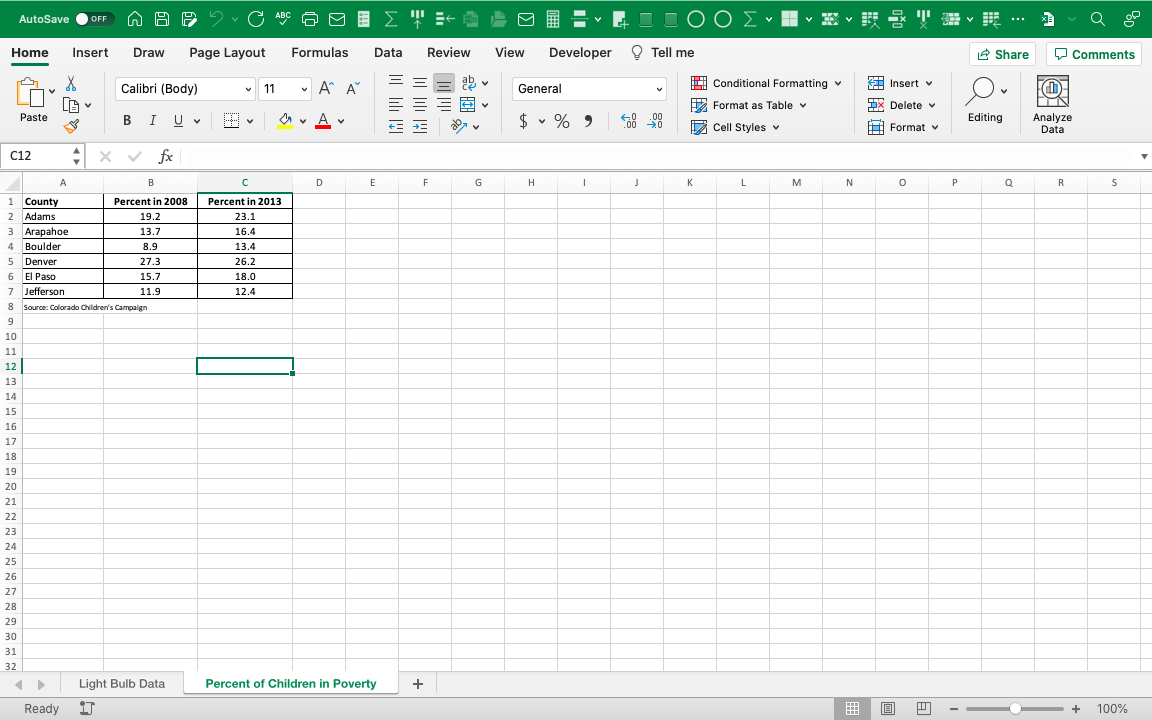Screen dimensions: 1152x720
Task: Open Conditional Formatting menu
Action: (766, 83)
